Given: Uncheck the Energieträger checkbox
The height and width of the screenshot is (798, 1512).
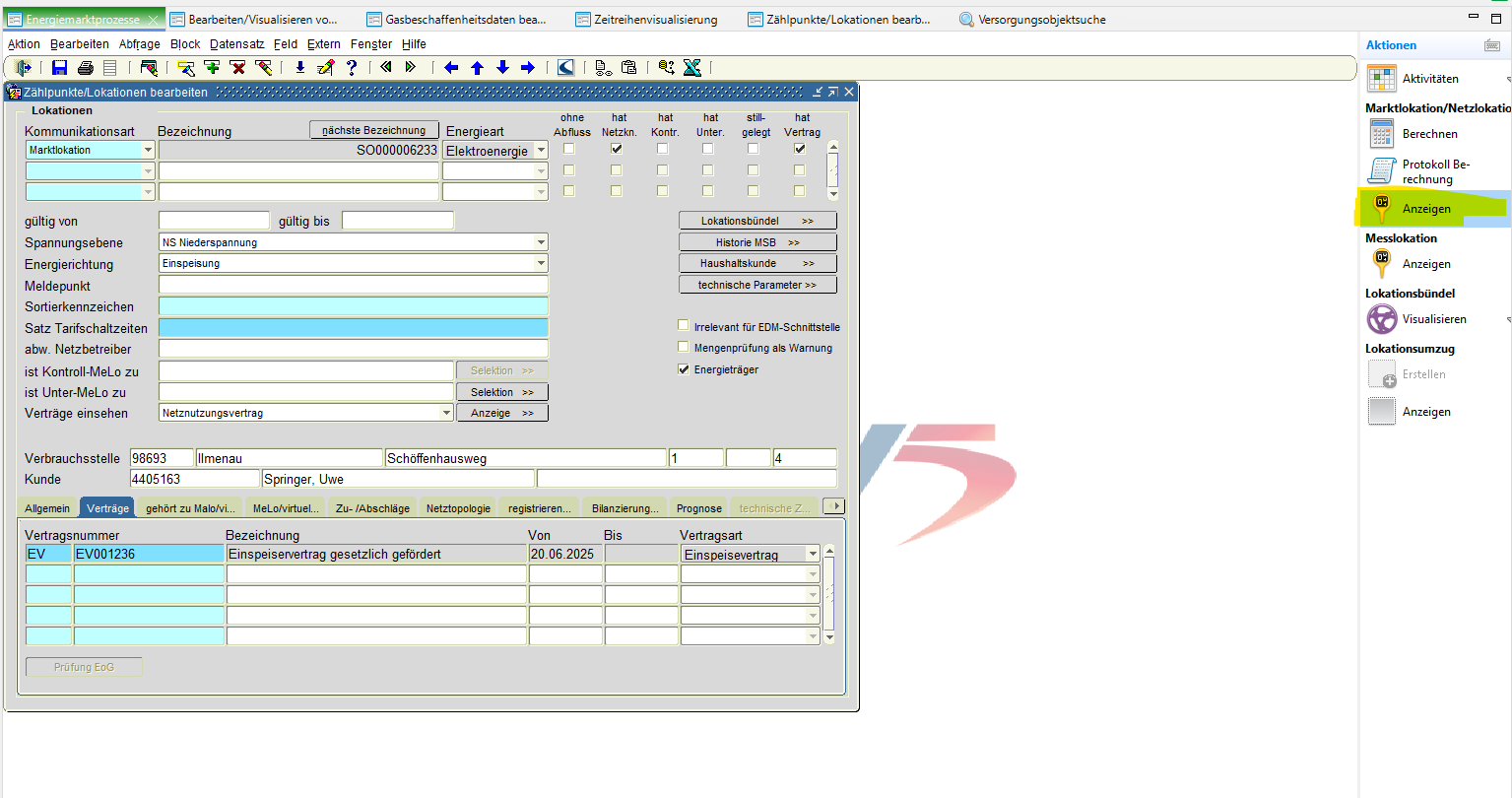Looking at the screenshot, I should pyautogui.click(x=684, y=369).
